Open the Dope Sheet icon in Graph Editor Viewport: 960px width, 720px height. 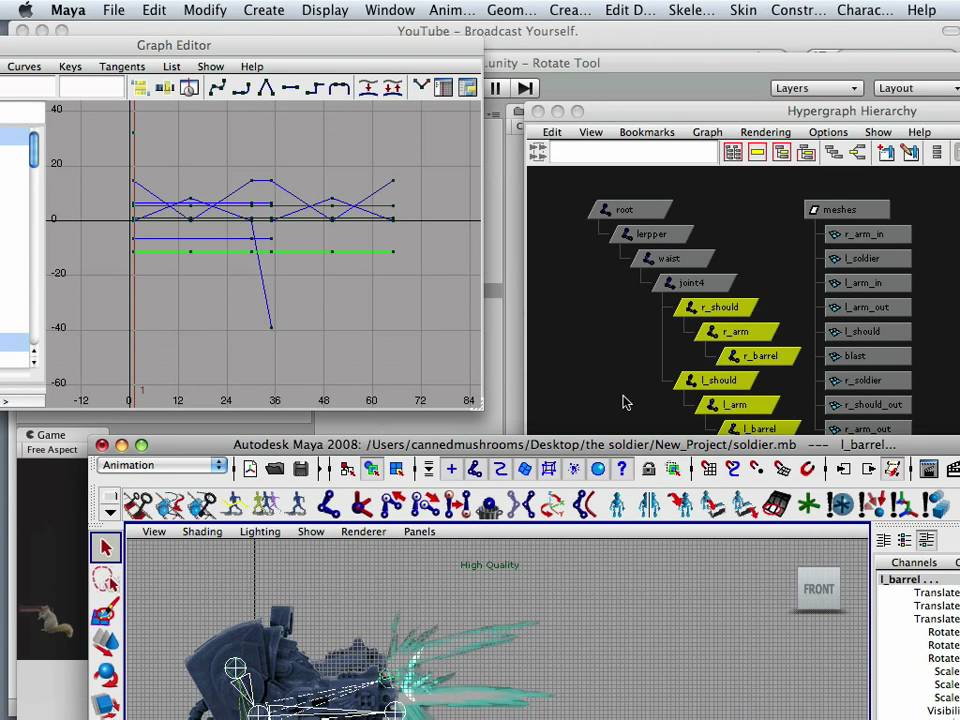click(x=443, y=88)
